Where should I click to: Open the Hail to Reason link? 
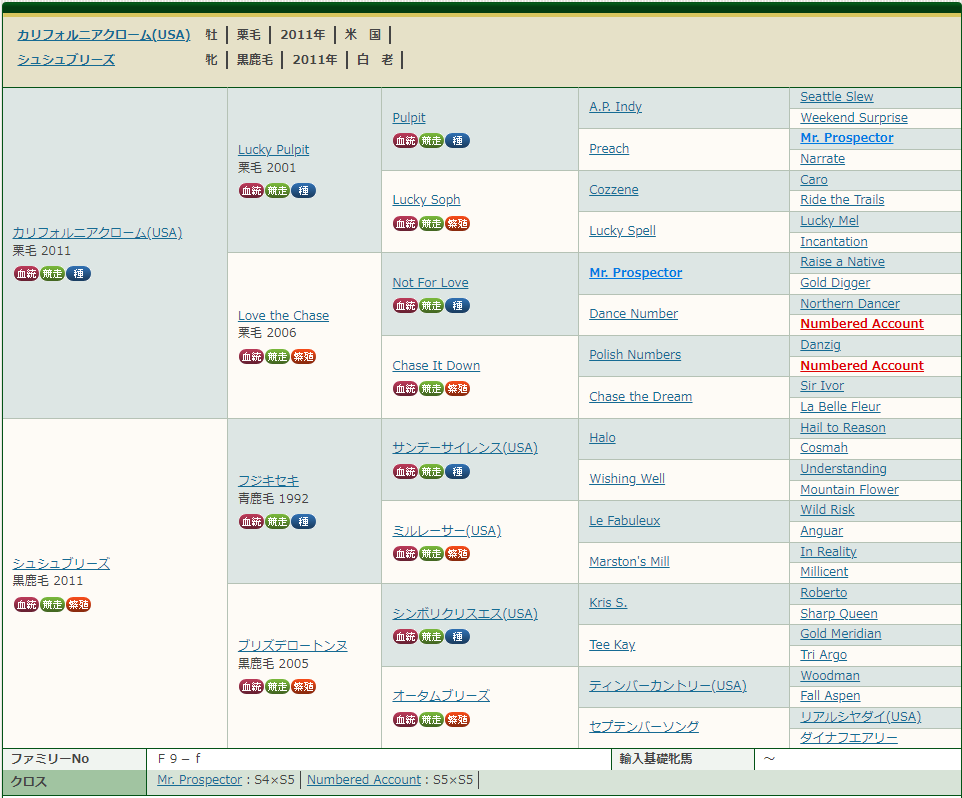pyautogui.click(x=843, y=428)
